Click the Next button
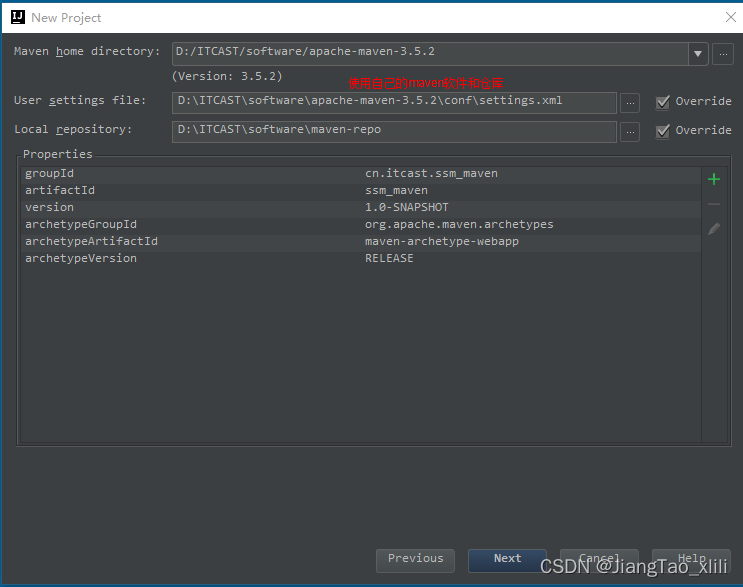Screen dimensions: 743x587 pos(507,560)
